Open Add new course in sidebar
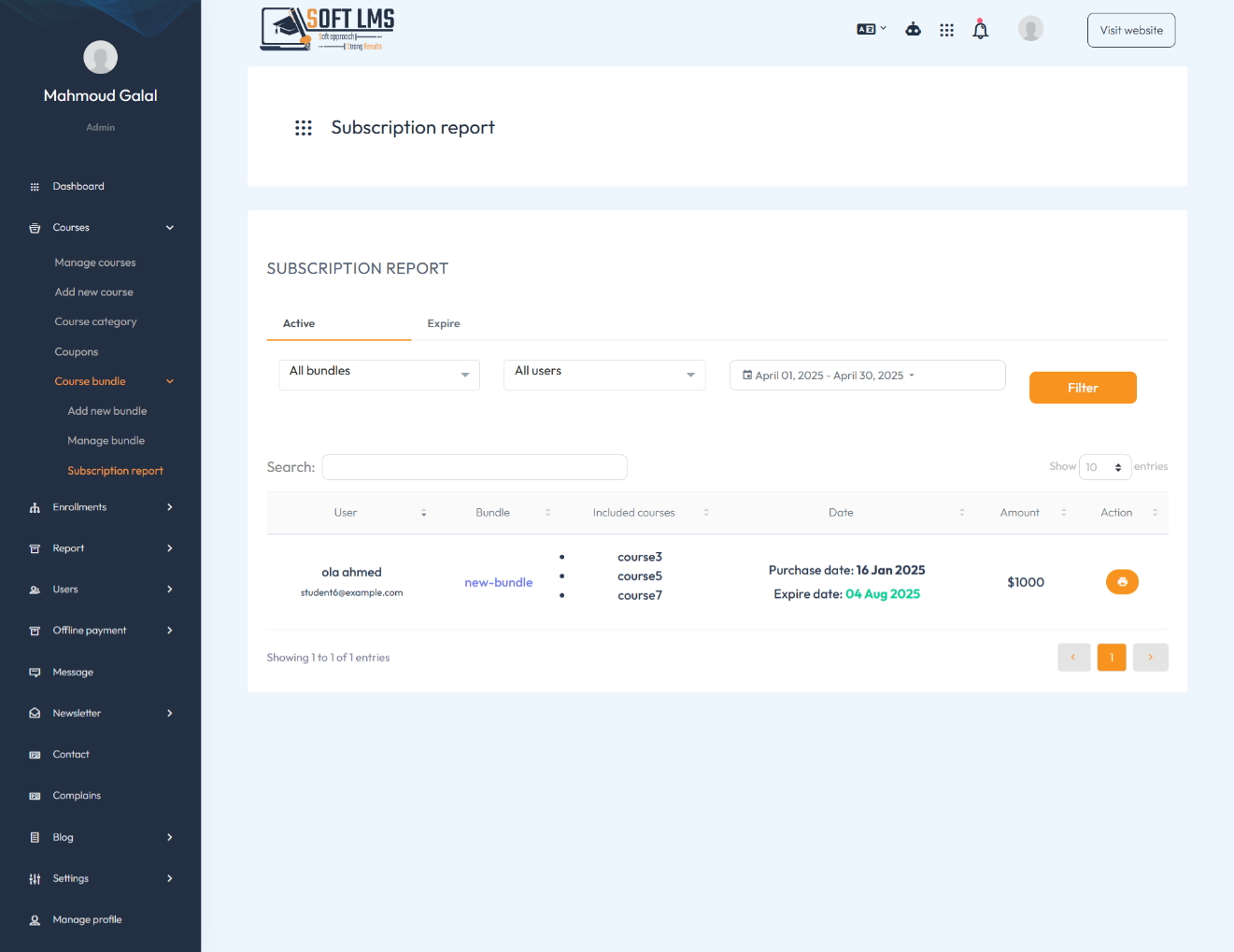This screenshot has width=1234, height=952. click(x=93, y=292)
